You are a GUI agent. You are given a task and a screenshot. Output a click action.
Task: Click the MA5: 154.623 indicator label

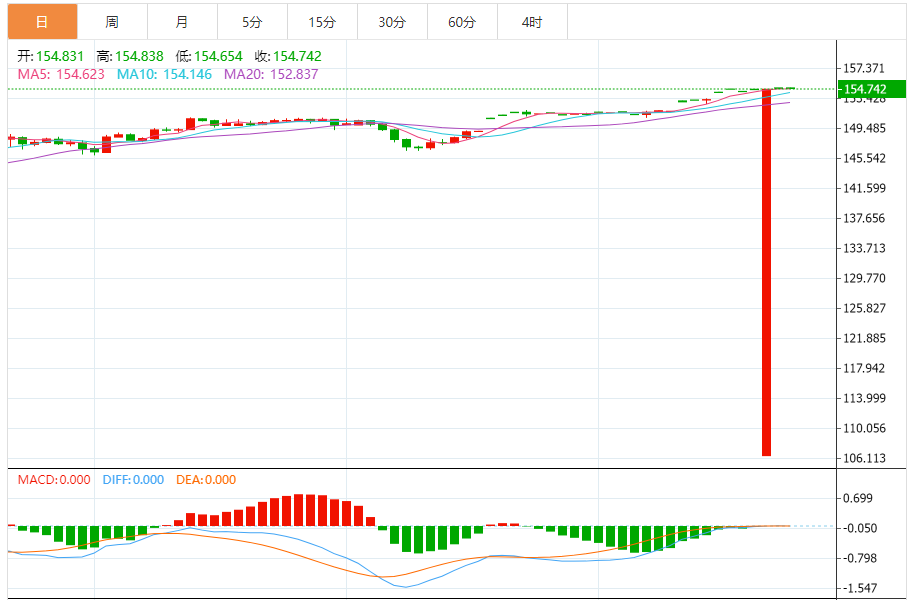61,74
